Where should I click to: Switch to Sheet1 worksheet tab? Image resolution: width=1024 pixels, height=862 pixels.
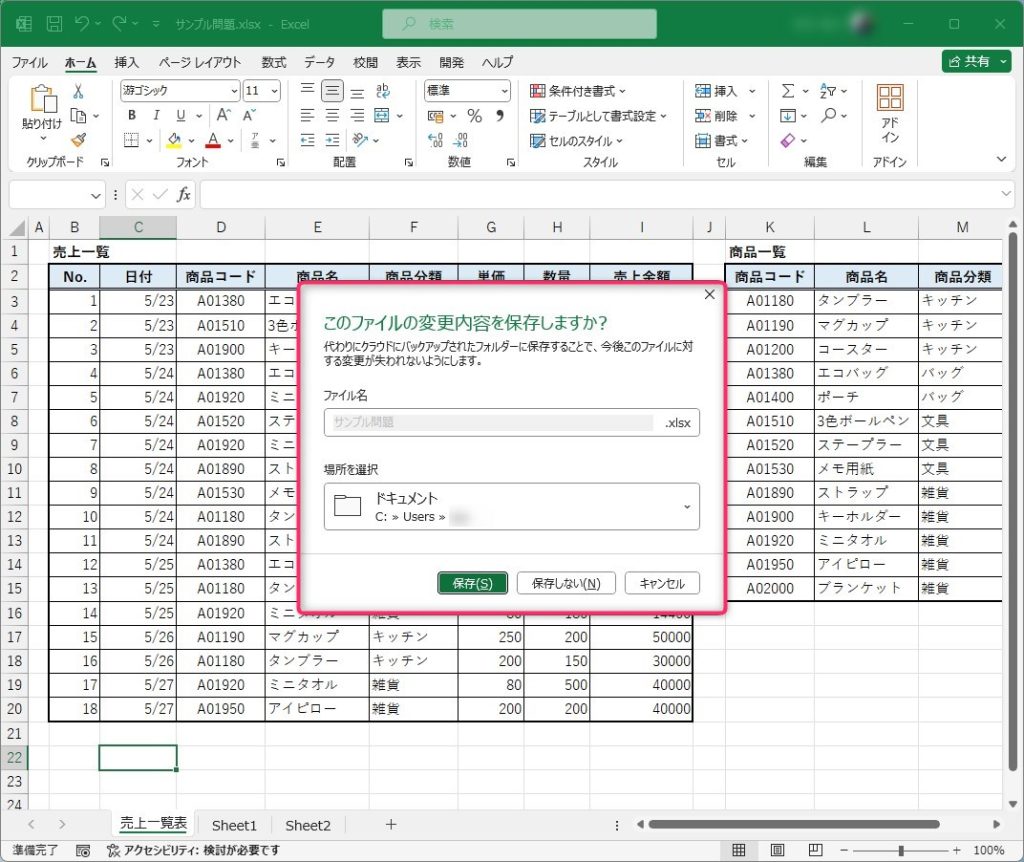234,825
